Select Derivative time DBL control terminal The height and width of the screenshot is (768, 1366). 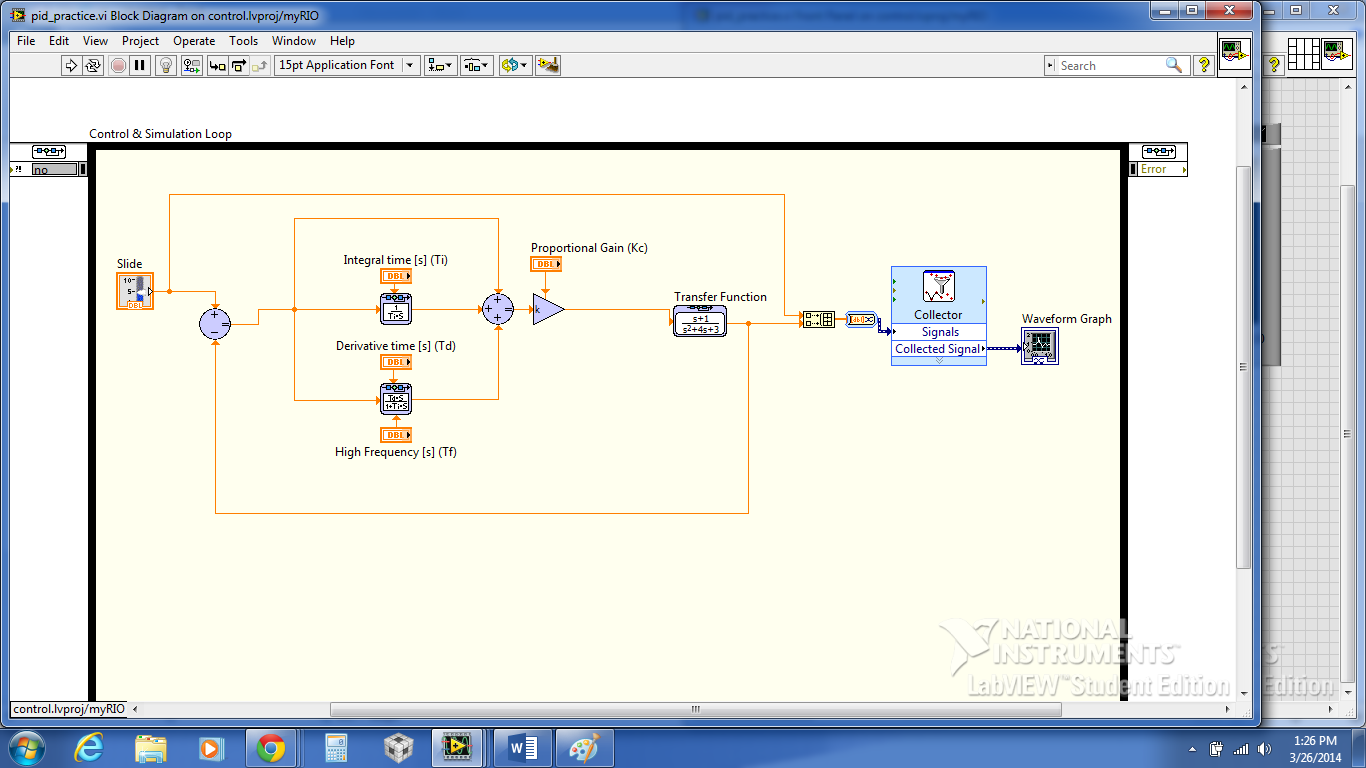coord(396,362)
